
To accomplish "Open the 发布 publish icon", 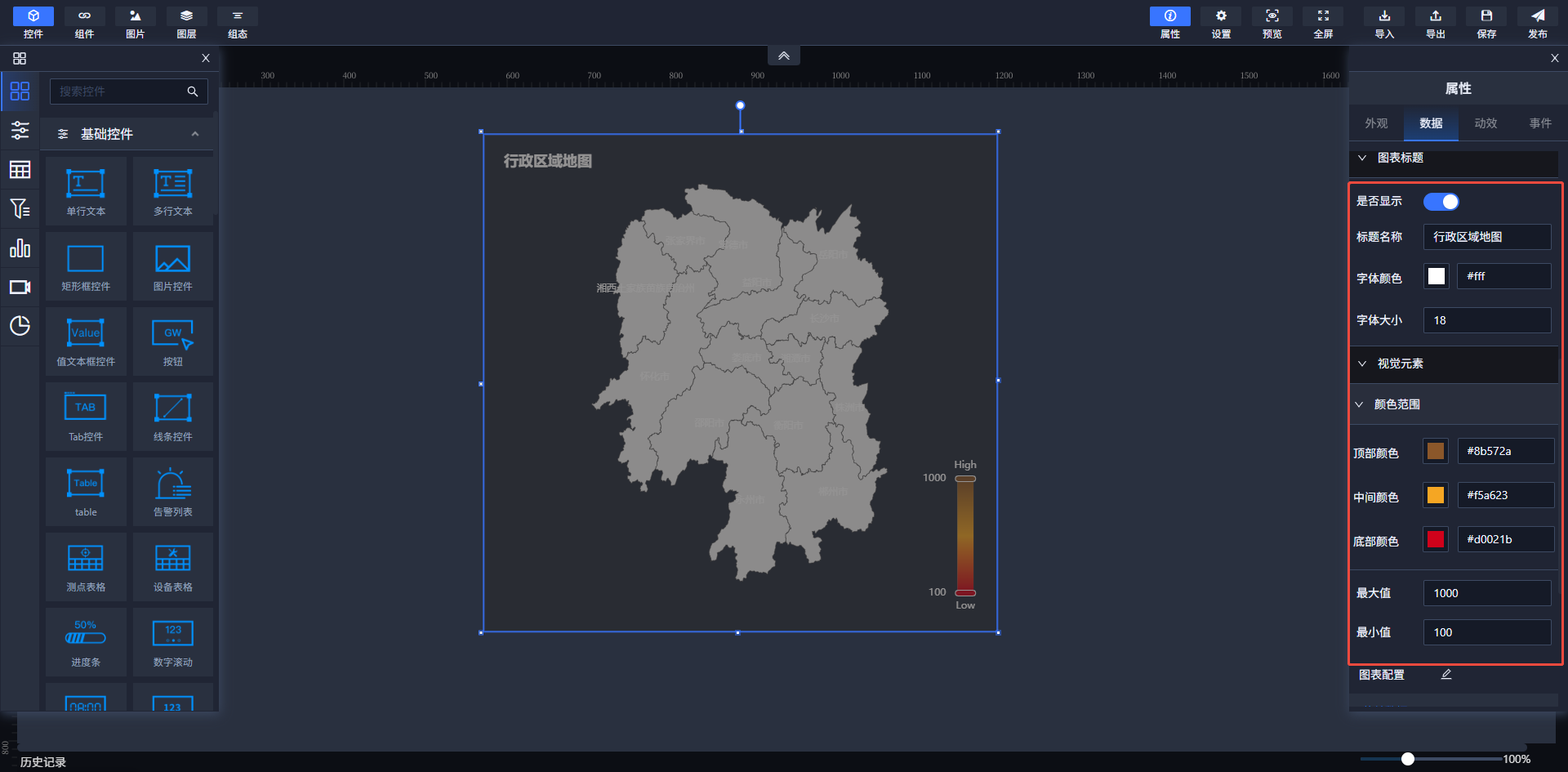I will pos(1537,17).
